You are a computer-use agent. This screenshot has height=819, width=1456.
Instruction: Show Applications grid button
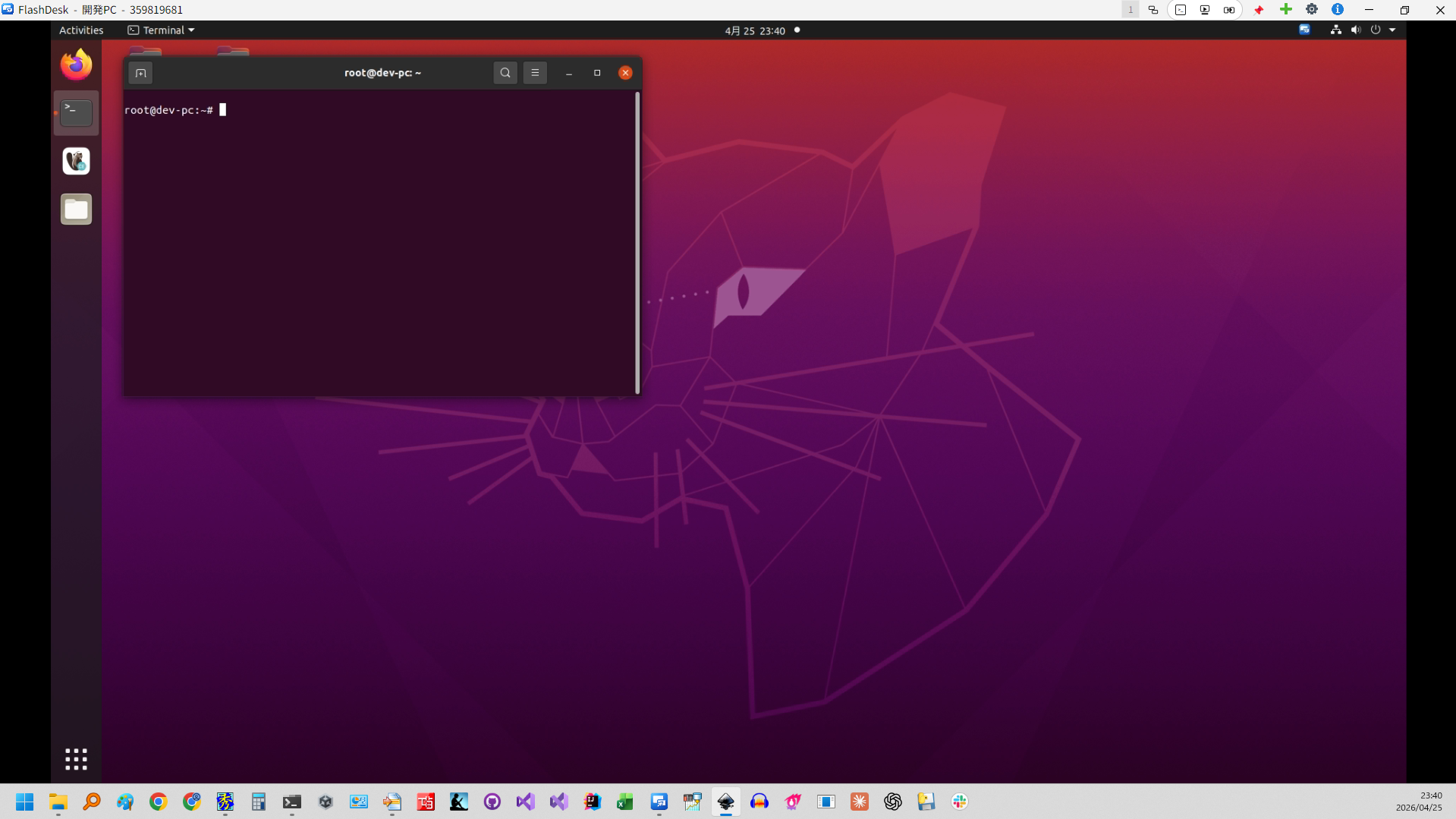(x=76, y=759)
